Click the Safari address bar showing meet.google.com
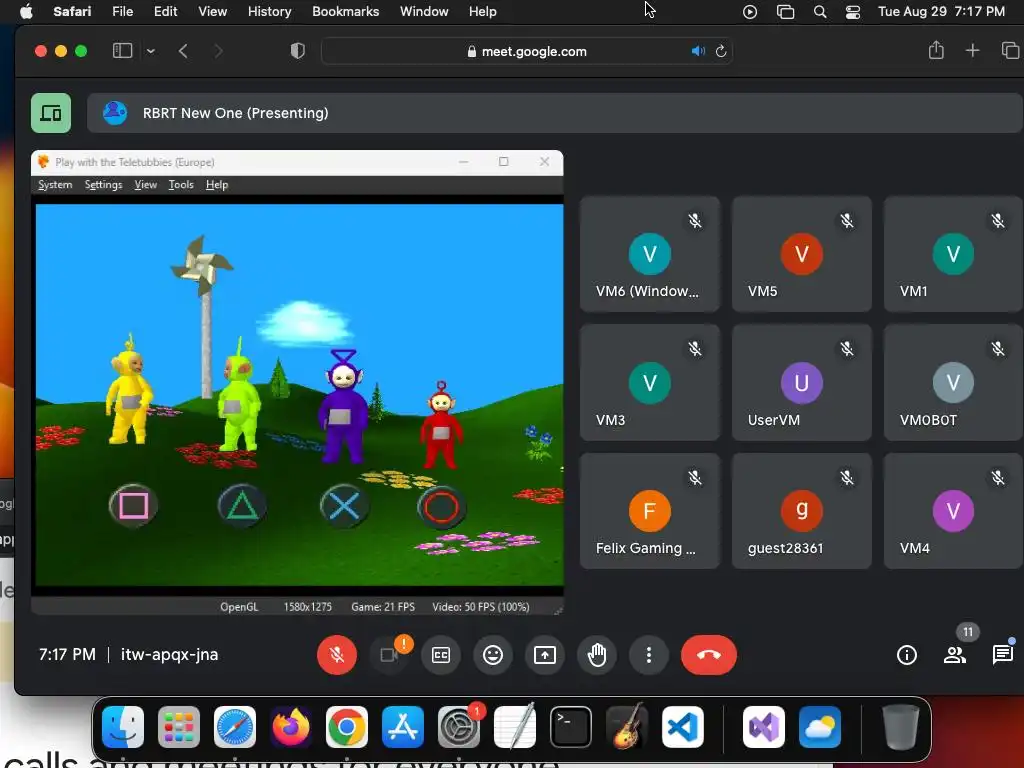Image resolution: width=1024 pixels, height=768 pixels. click(526, 52)
